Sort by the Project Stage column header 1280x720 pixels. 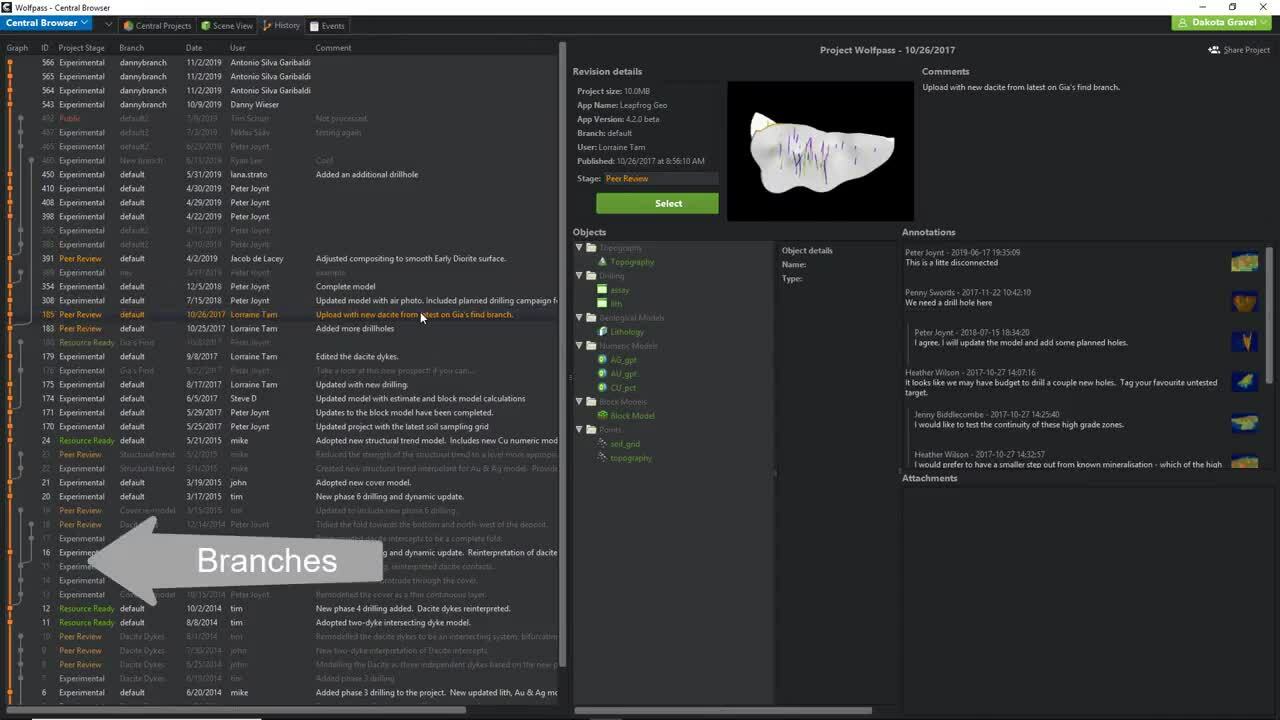(x=81, y=48)
